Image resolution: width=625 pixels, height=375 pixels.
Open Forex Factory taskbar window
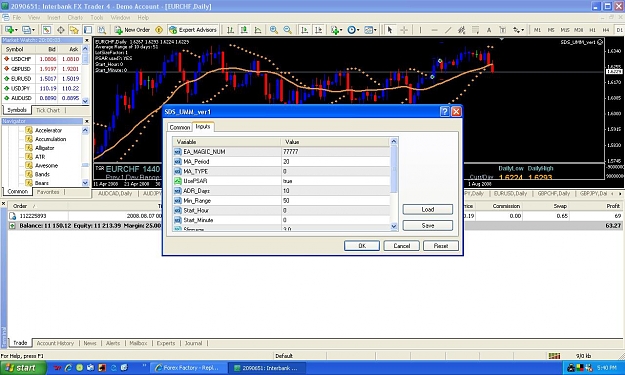coord(188,368)
